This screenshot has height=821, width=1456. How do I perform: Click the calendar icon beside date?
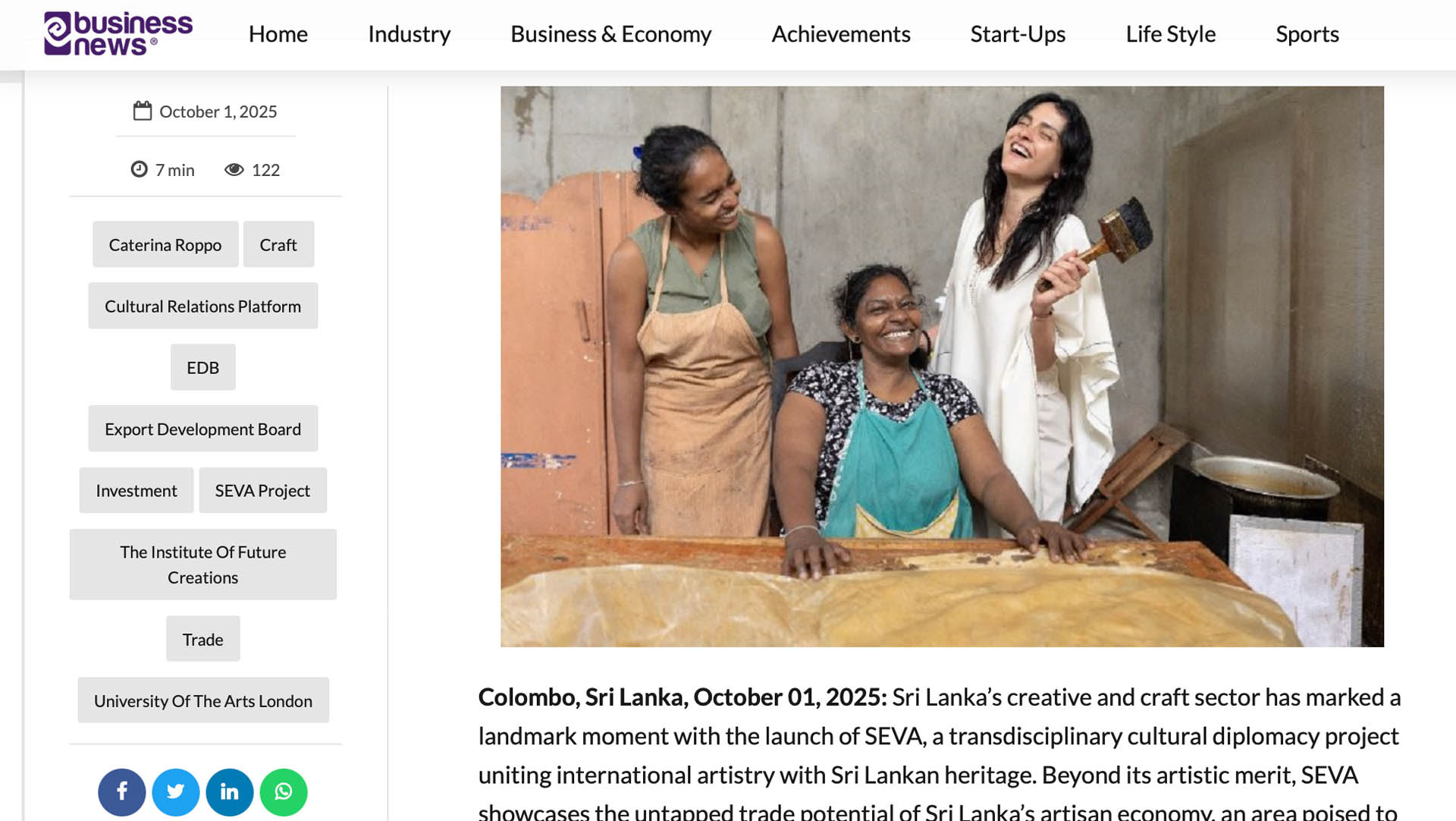143,112
